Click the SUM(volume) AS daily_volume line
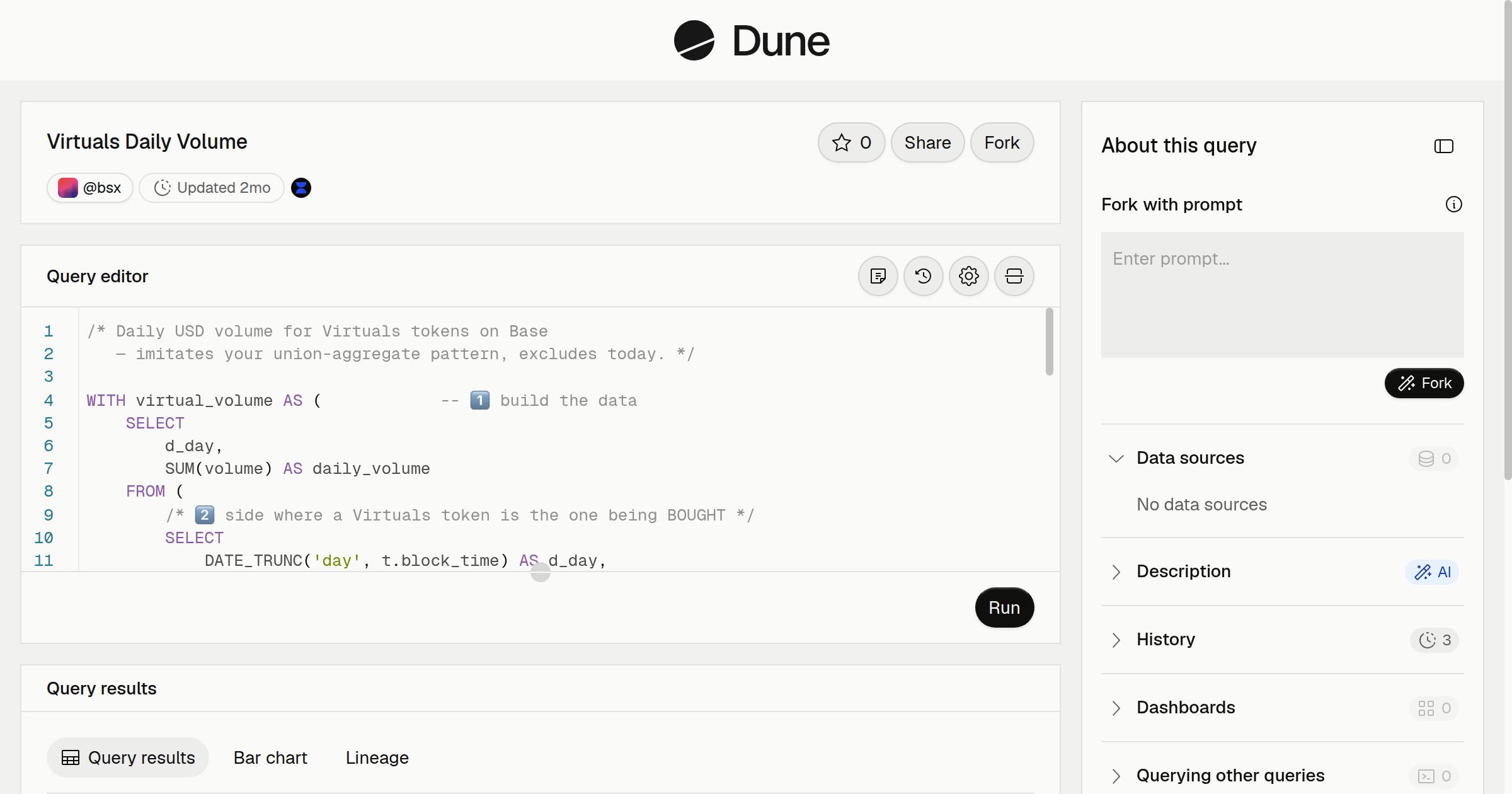This screenshot has width=1512, height=794. (297, 469)
